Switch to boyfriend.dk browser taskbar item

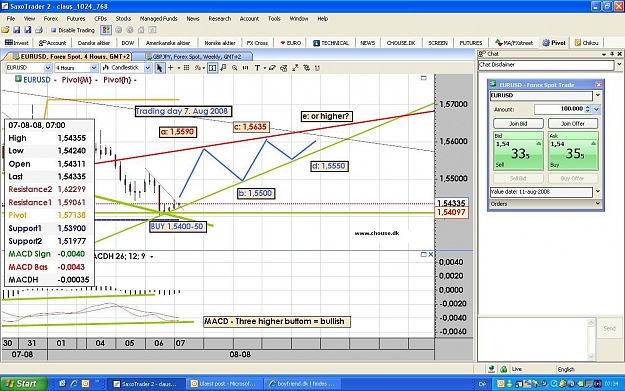[x=304, y=383]
